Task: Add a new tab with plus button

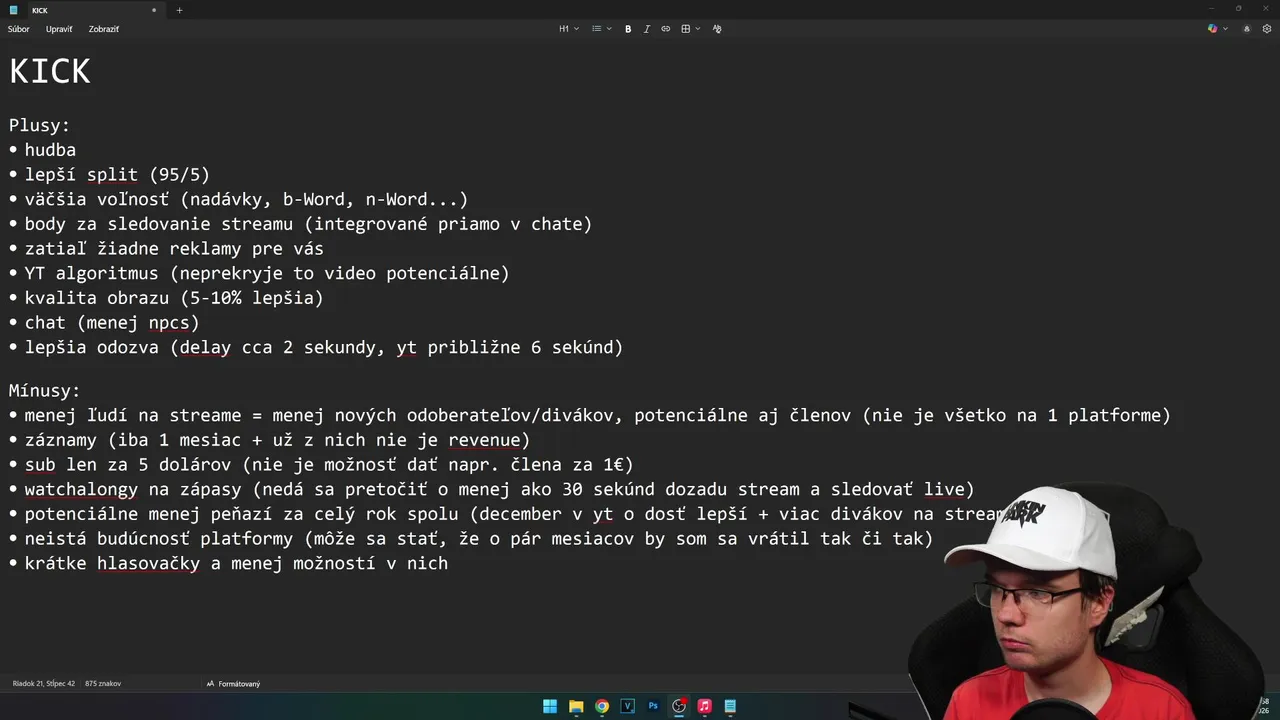Action: [x=179, y=10]
